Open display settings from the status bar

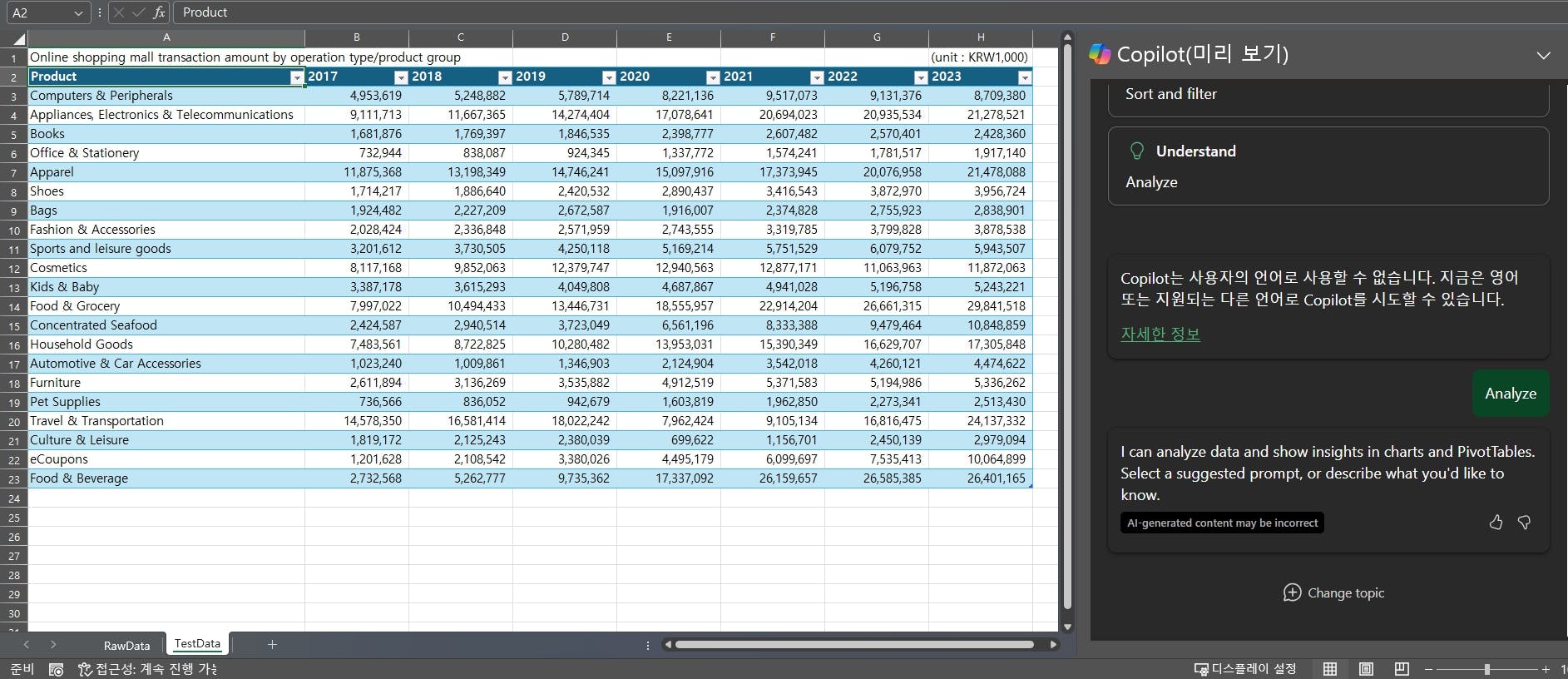(1244, 669)
